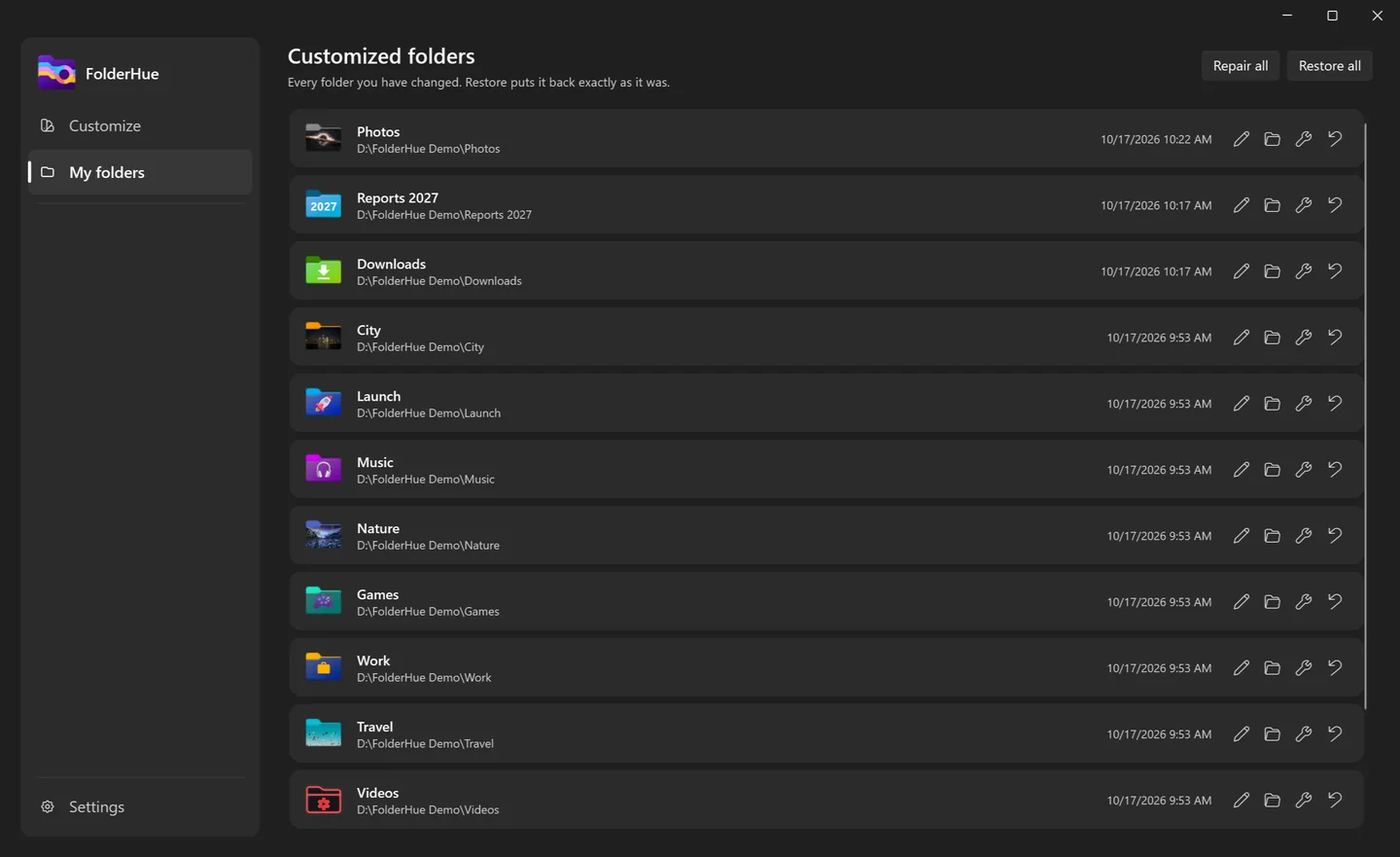Edit the Reports 2027 folder pencil icon
This screenshot has width=1400, height=857.
1241,205
